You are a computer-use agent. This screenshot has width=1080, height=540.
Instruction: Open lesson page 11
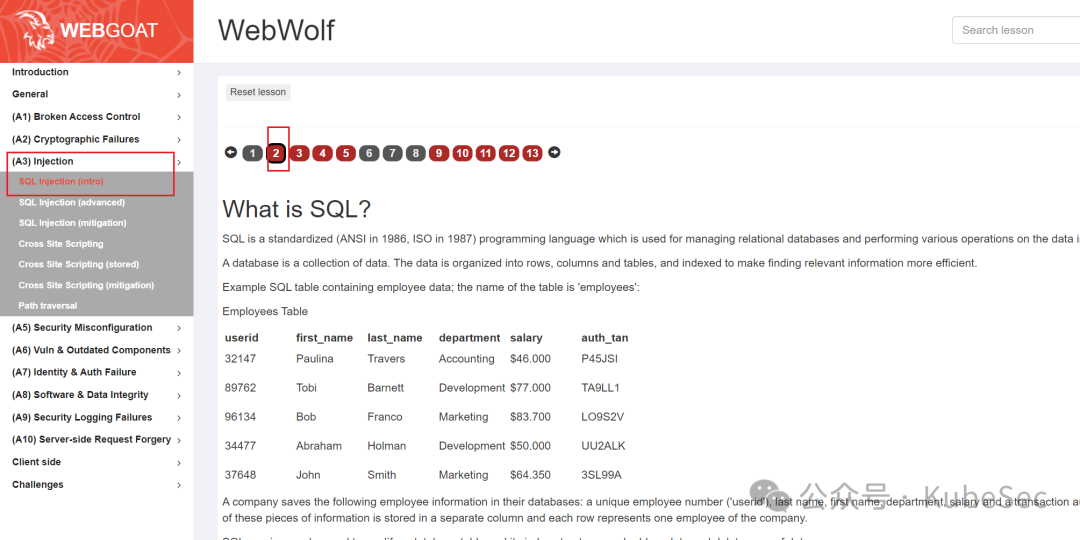tap(486, 153)
